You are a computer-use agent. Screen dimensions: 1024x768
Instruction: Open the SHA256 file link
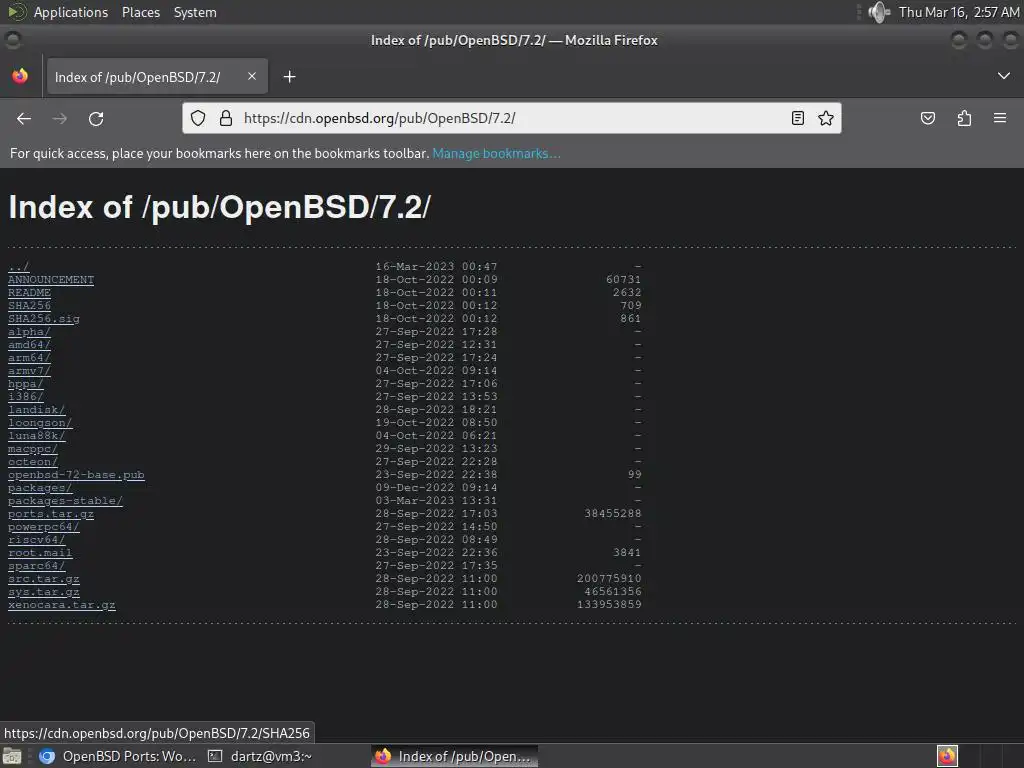(29, 306)
